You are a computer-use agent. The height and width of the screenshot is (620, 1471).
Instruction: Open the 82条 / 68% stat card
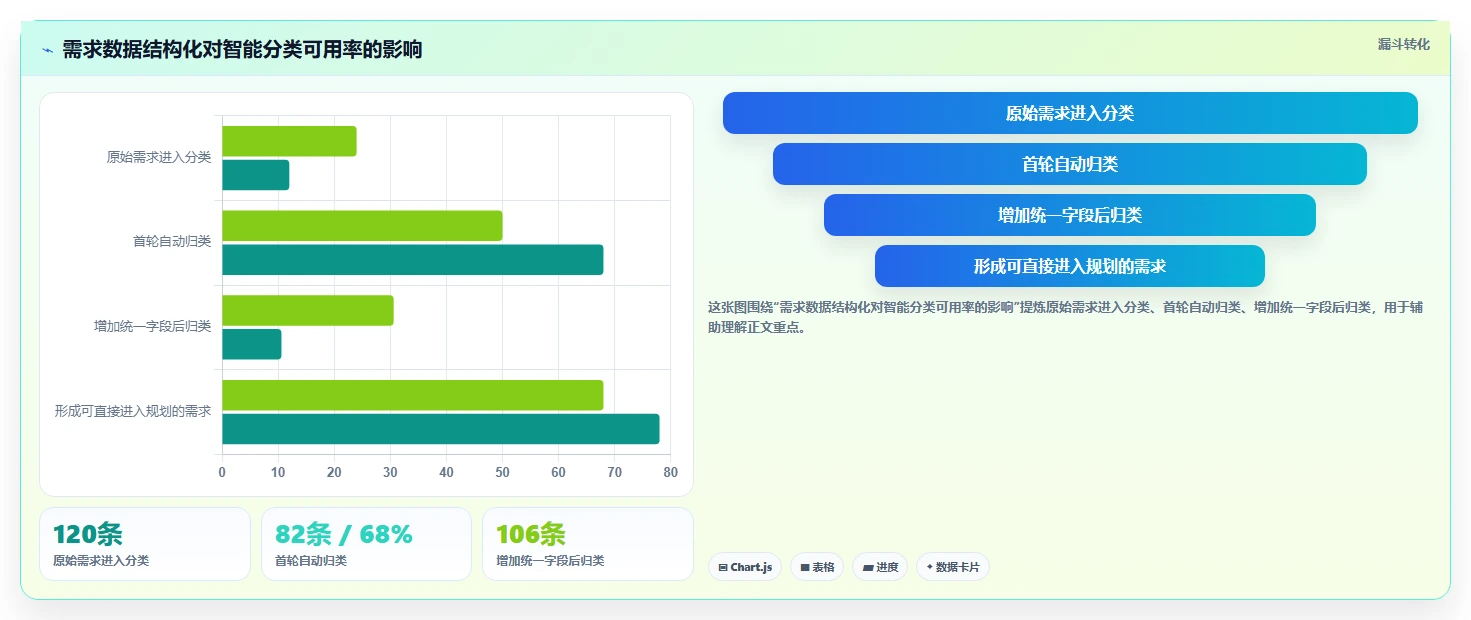(x=366, y=544)
